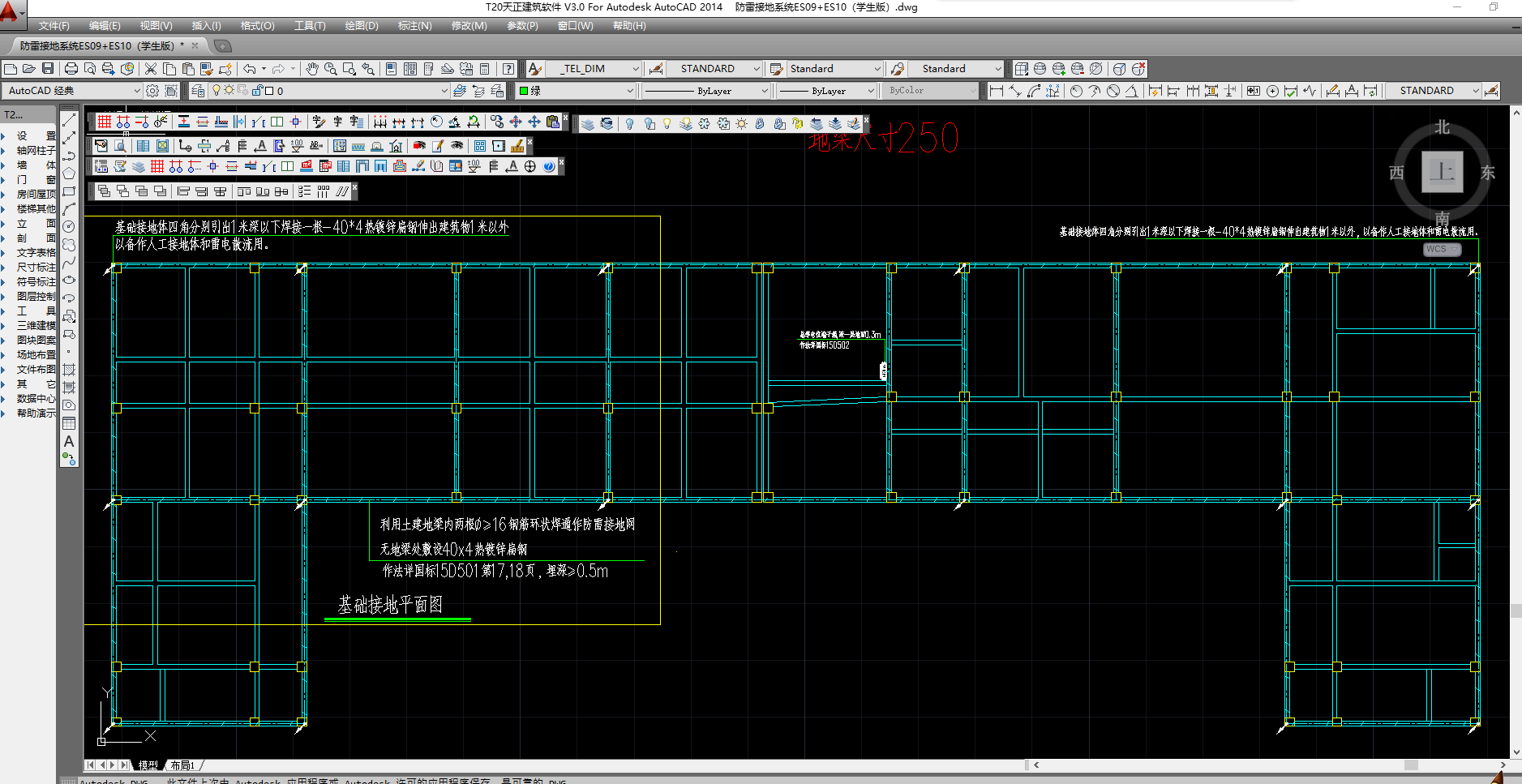Open the color dropdown showing 绿
1522x784 pixels.
[x=576, y=91]
